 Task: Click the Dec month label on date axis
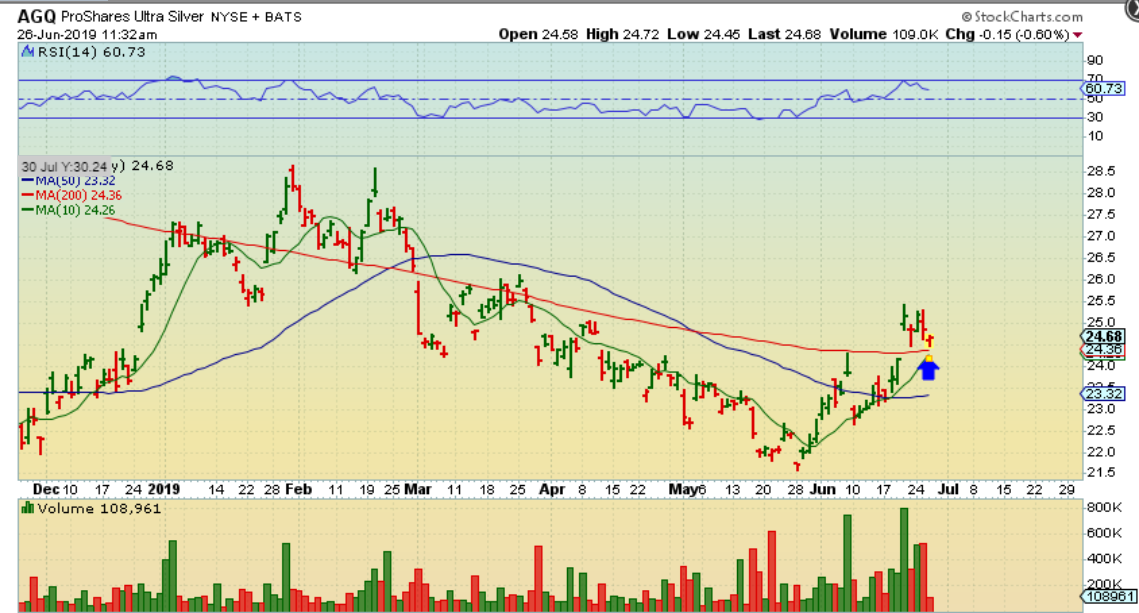point(45,490)
